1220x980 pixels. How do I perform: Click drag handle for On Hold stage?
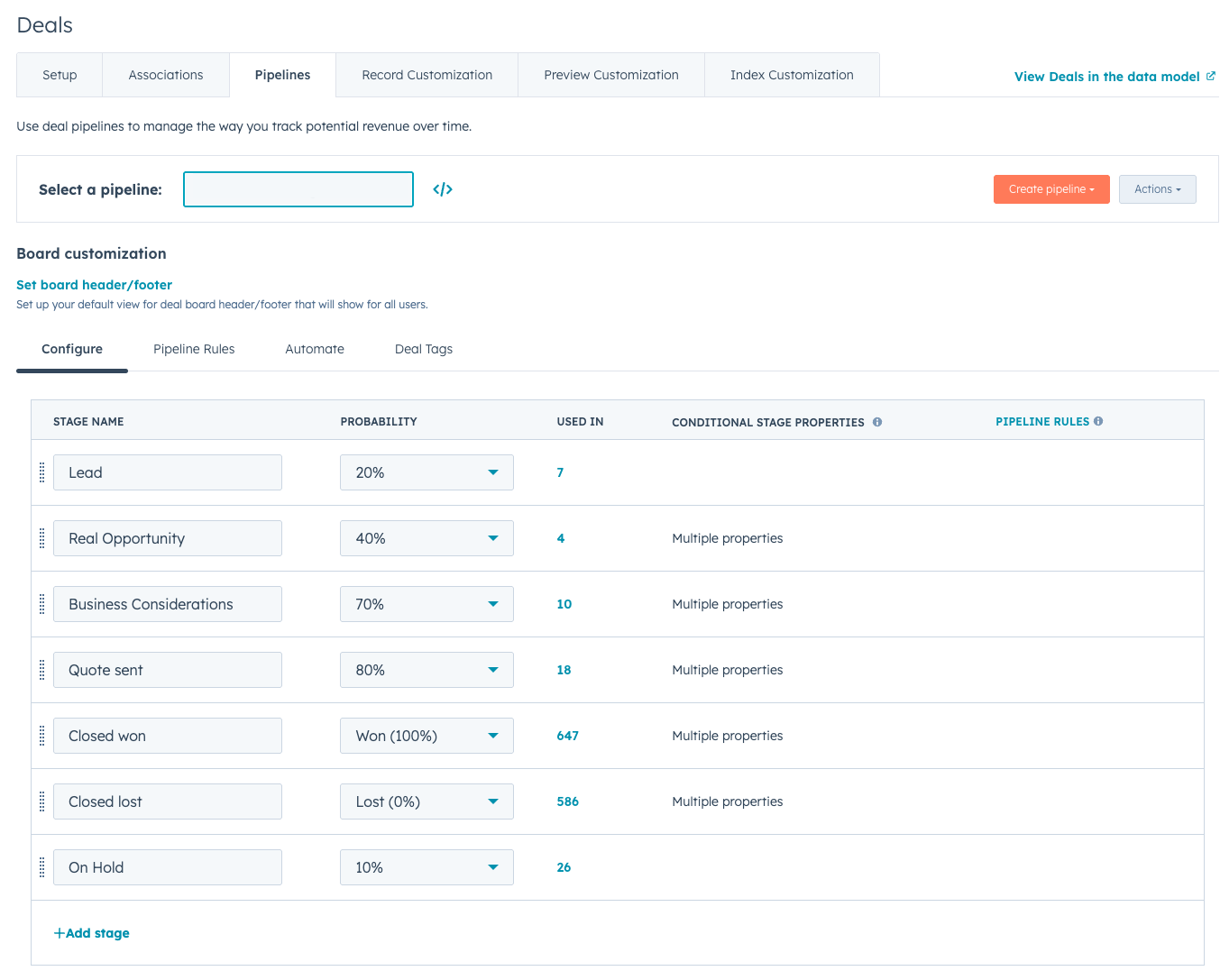click(41, 867)
